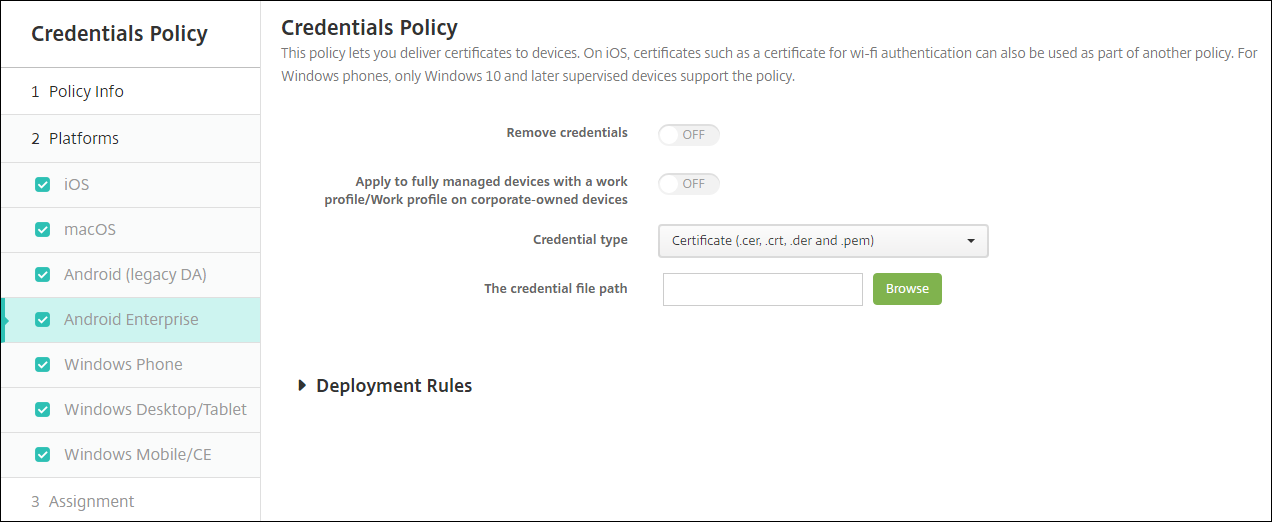Open the Credential type dropdown
Viewport: 1272px width, 522px height.
point(822,241)
